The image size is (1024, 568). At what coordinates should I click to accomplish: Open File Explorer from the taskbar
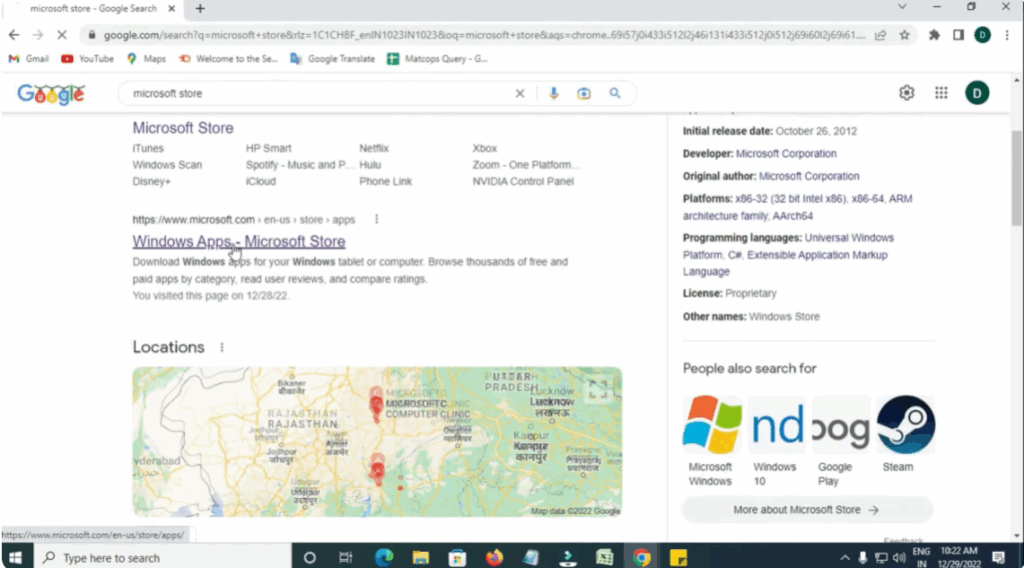[421, 558]
